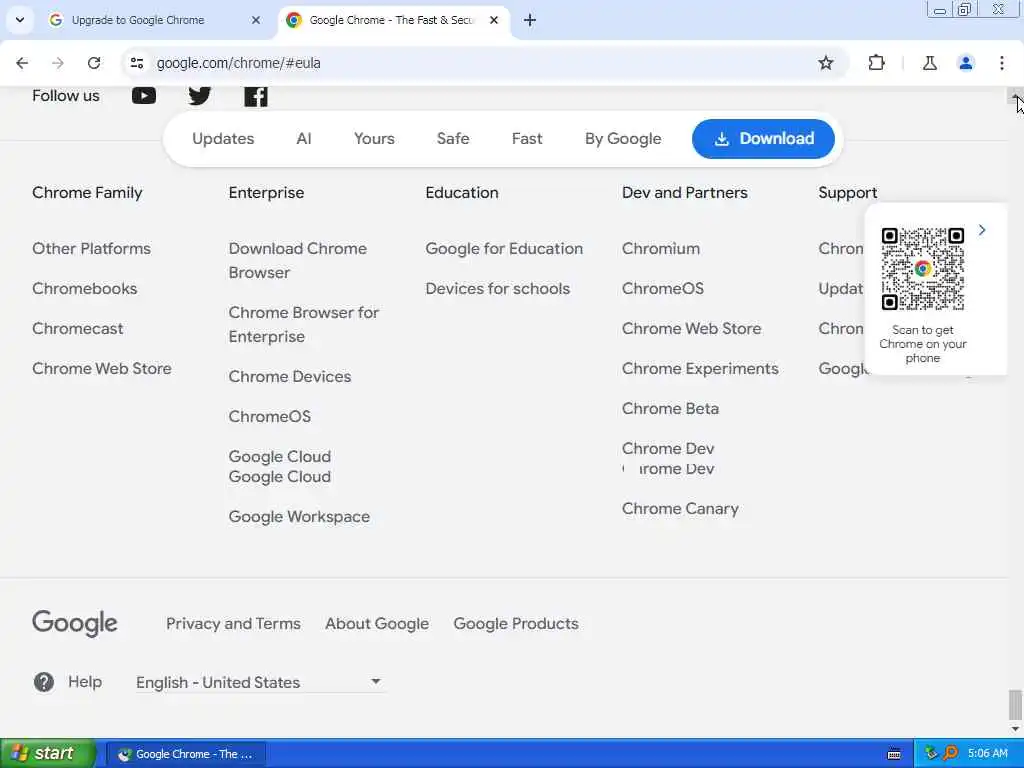Image resolution: width=1024 pixels, height=768 pixels.
Task: Open the tab search dropdown arrow
Action: [20, 20]
